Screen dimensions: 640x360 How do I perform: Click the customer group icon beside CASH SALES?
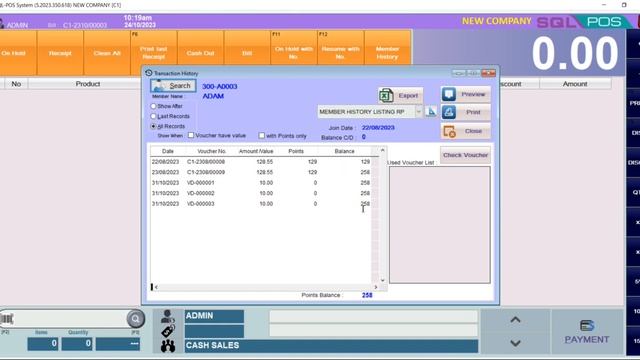(168, 346)
